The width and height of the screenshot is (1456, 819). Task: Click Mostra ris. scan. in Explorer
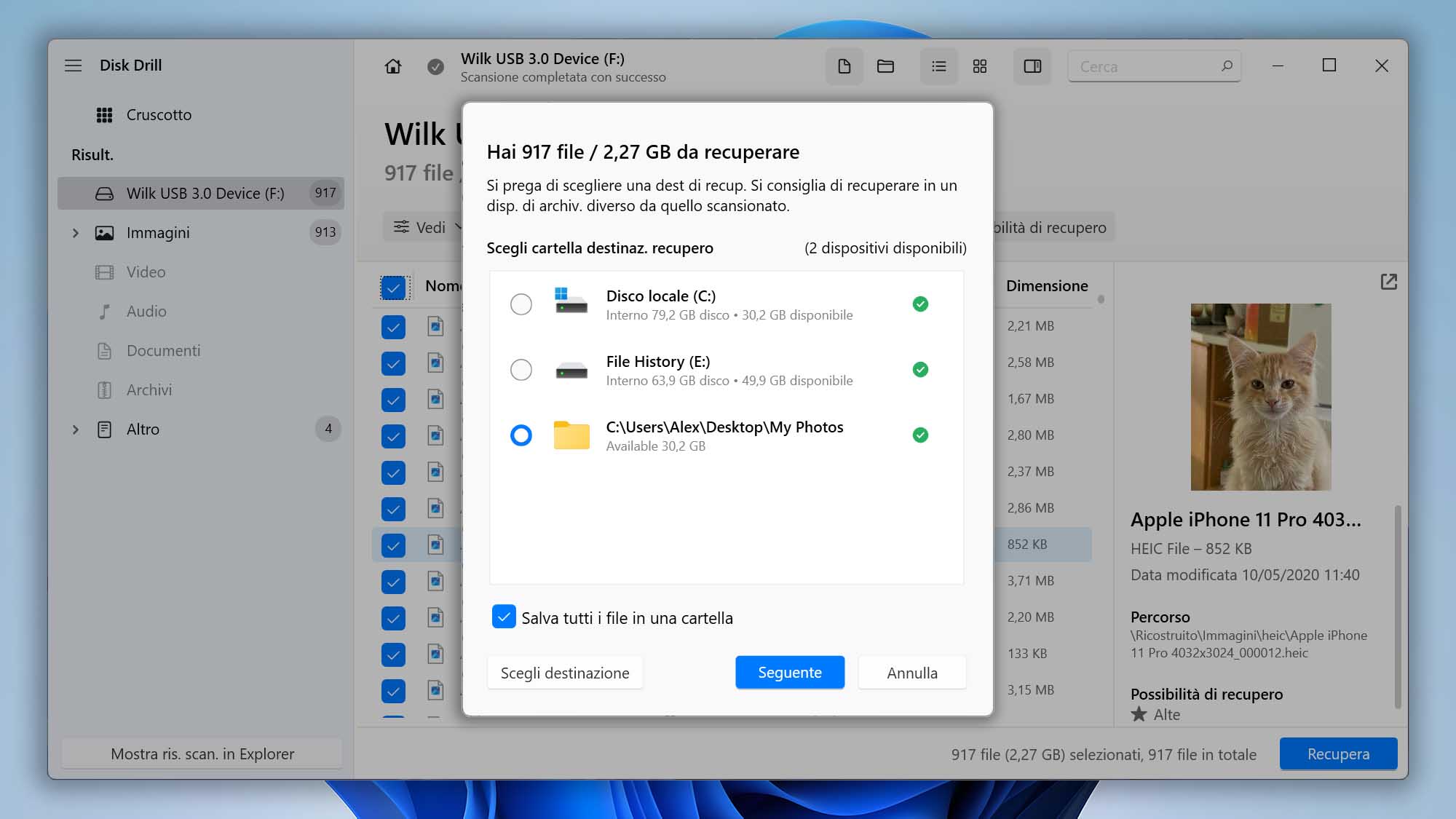[x=202, y=753]
